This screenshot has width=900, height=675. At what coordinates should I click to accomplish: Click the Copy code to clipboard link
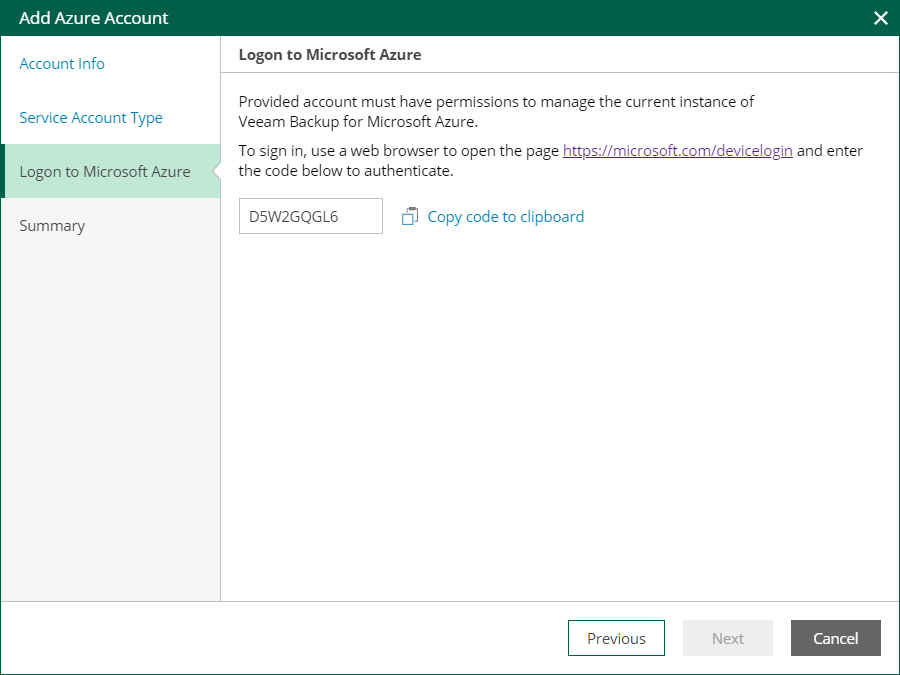tap(505, 217)
